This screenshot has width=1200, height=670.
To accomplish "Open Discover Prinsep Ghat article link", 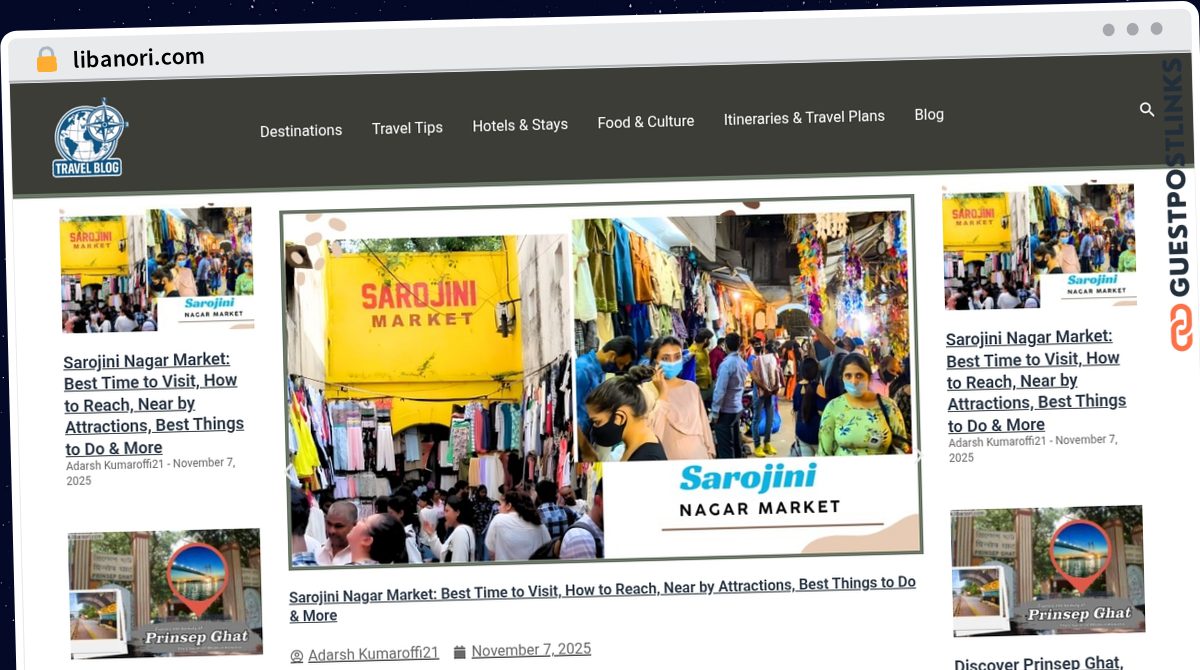I will coord(1038,662).
